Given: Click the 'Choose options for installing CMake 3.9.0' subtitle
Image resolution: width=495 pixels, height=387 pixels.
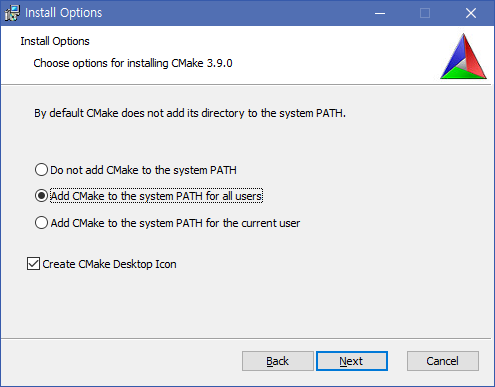Looking at the screenshot, I should click(133, 63).
